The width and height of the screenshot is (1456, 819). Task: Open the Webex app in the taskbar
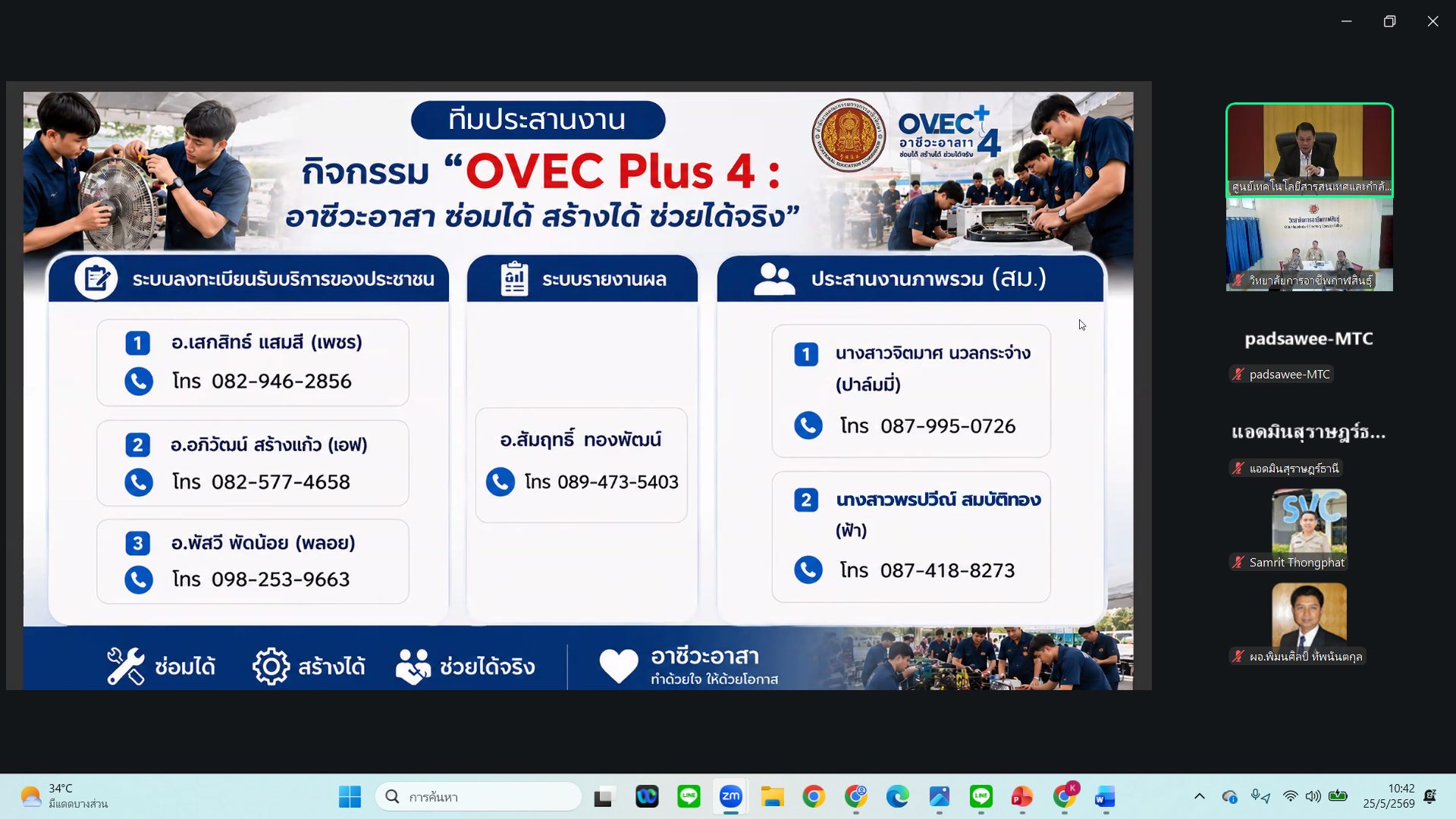tap(647, 797)
